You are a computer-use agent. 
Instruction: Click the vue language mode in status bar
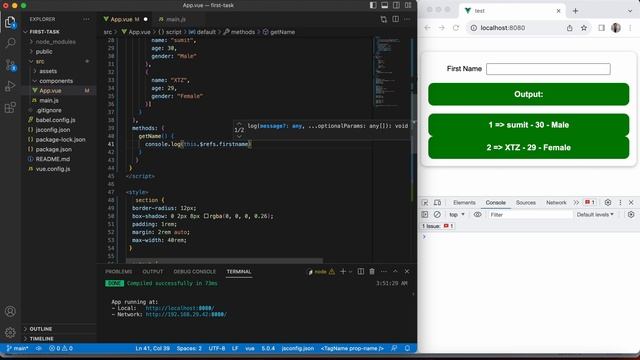tap(250, 348)
